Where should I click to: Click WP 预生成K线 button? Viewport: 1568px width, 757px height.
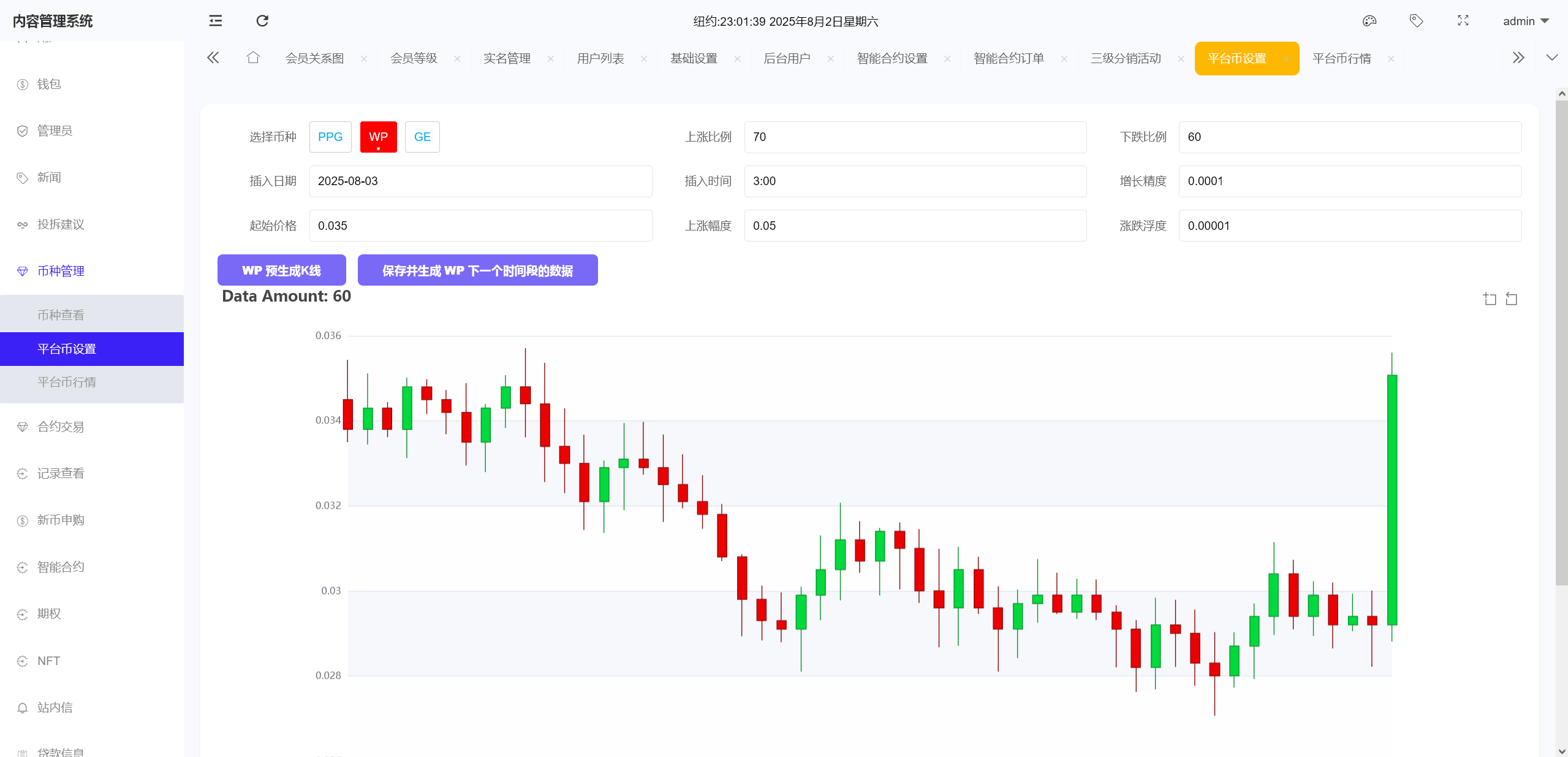click(281, 270)
